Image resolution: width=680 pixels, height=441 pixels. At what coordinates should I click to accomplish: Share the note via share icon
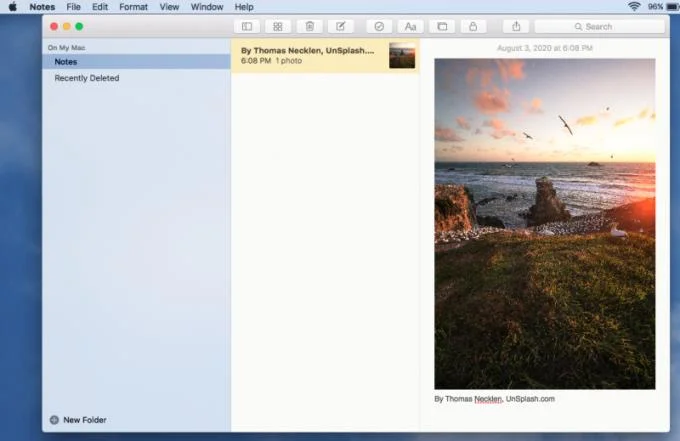coord(516,26)
